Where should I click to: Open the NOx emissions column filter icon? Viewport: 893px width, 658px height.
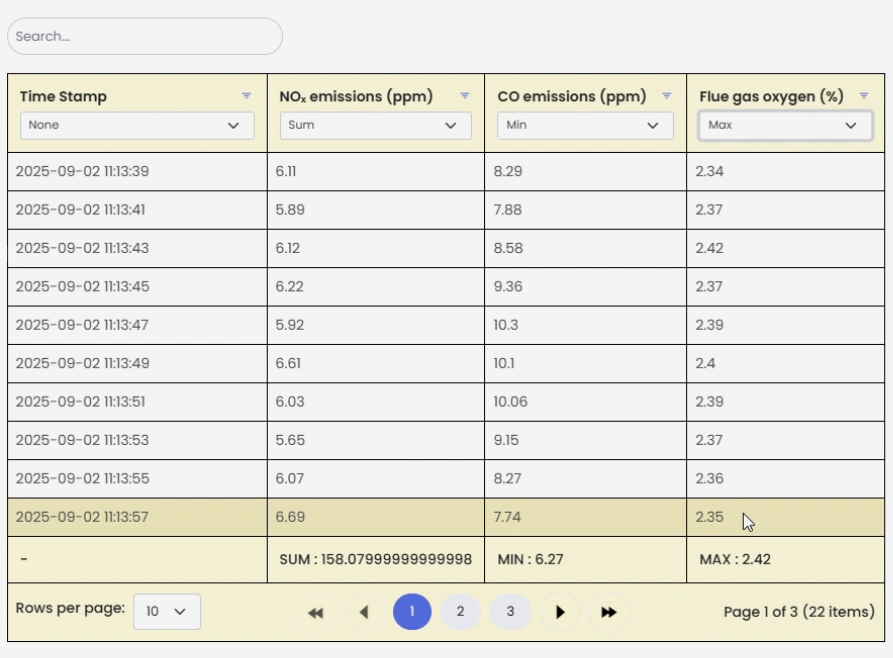(x=465, y=96)
